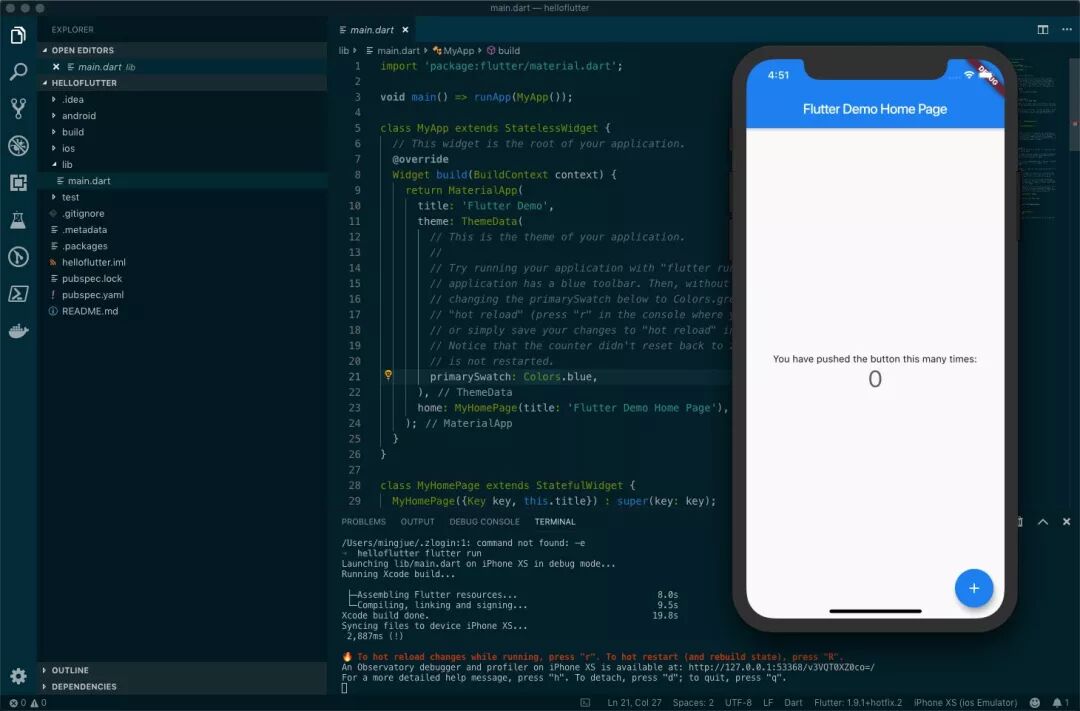The image size is (1080, 711).
Task: Expand the android folder
Action: point(183,116)
